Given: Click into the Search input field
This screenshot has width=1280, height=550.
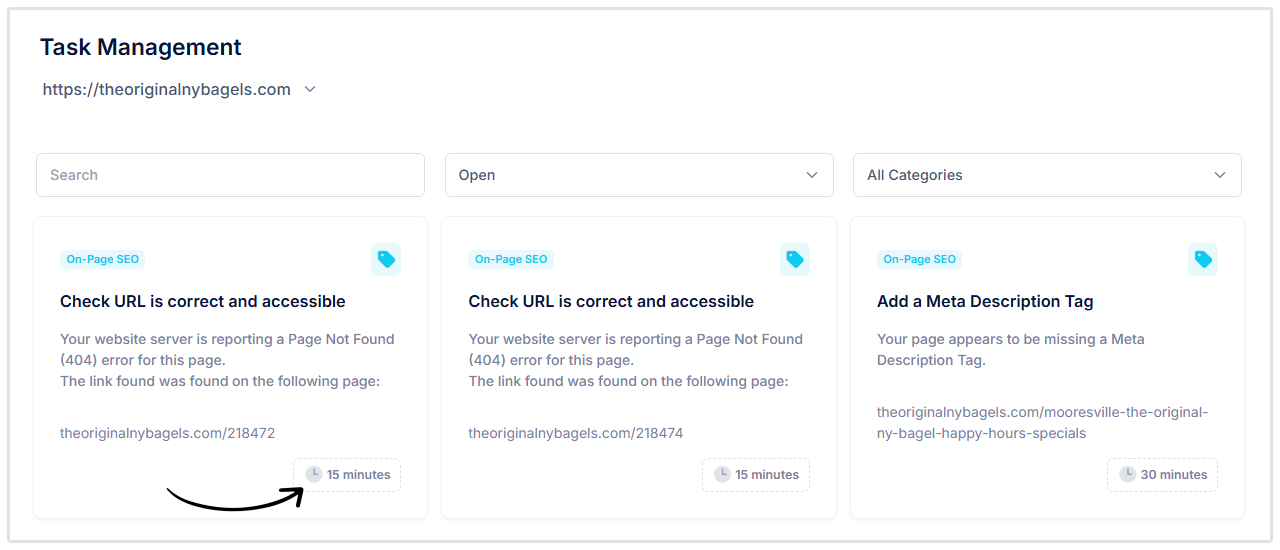Looking at the screenshot, I should pos(230,175).
